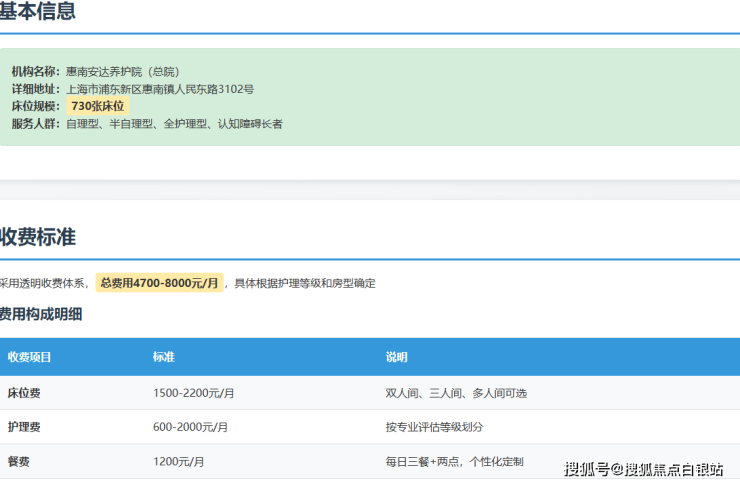Click the highlighted 总费用4700-8000元/月 badge

[160, 284]
